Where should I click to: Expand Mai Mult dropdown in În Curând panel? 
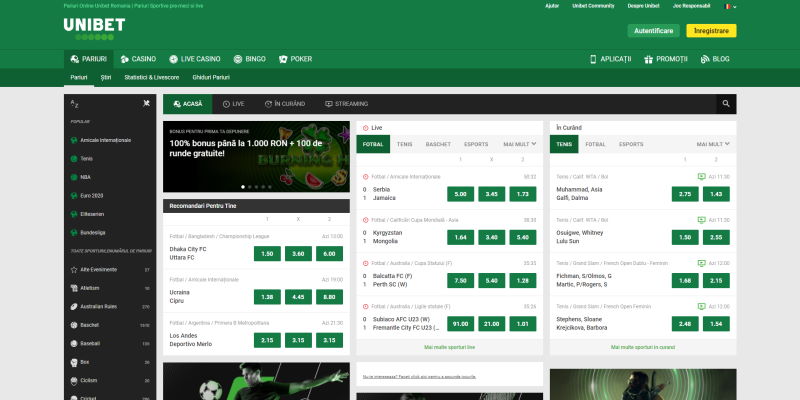(713, 144)
